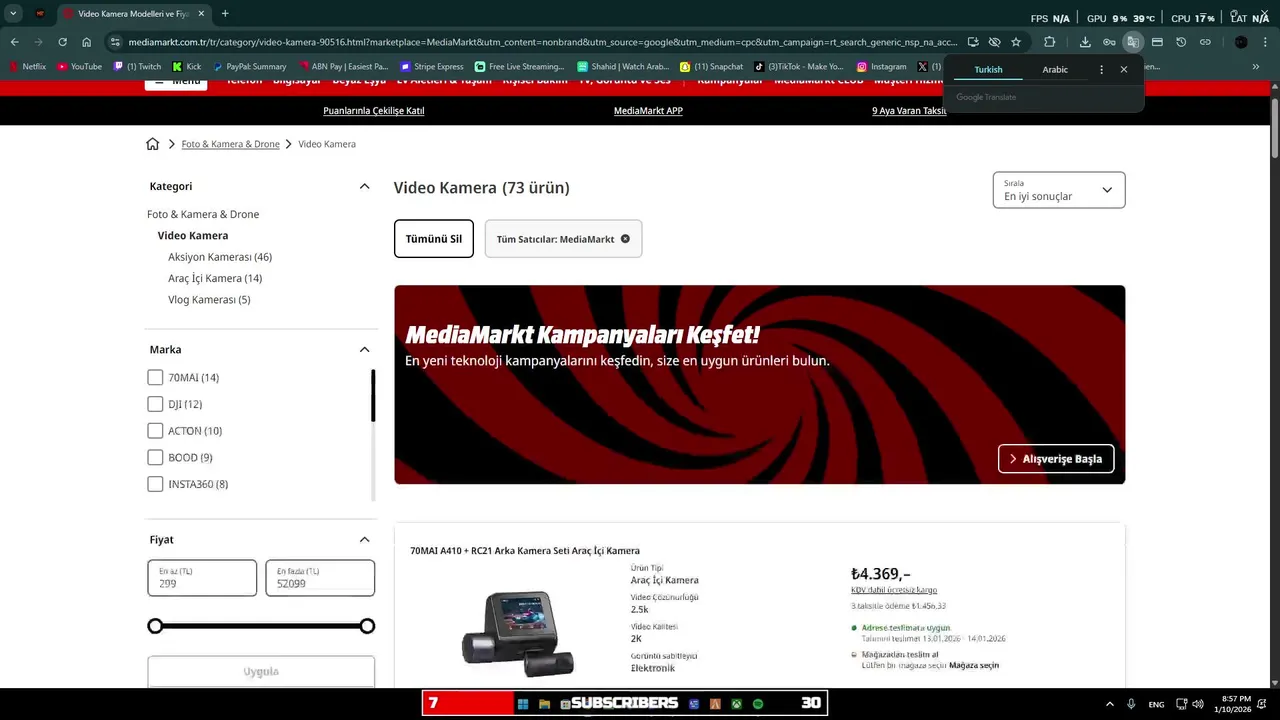Remove the Tüm Satıcılar MediaMarkt filter x

(x=625, y=239)
